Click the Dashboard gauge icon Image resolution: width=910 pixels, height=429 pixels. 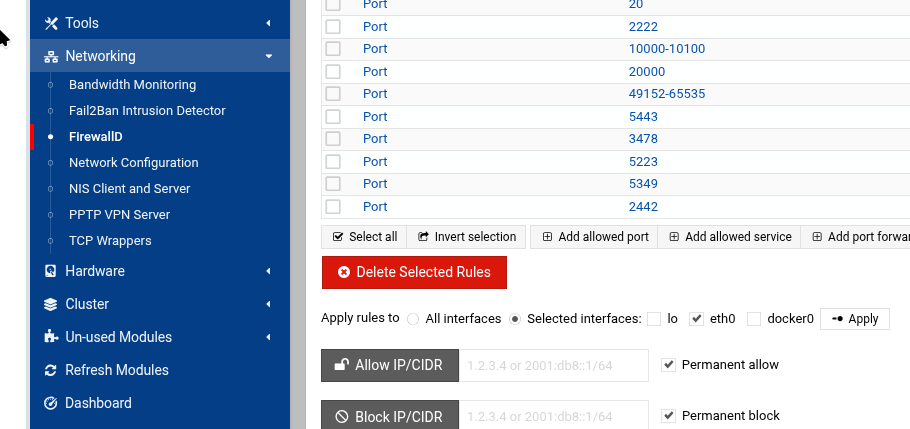pos(51,403)
